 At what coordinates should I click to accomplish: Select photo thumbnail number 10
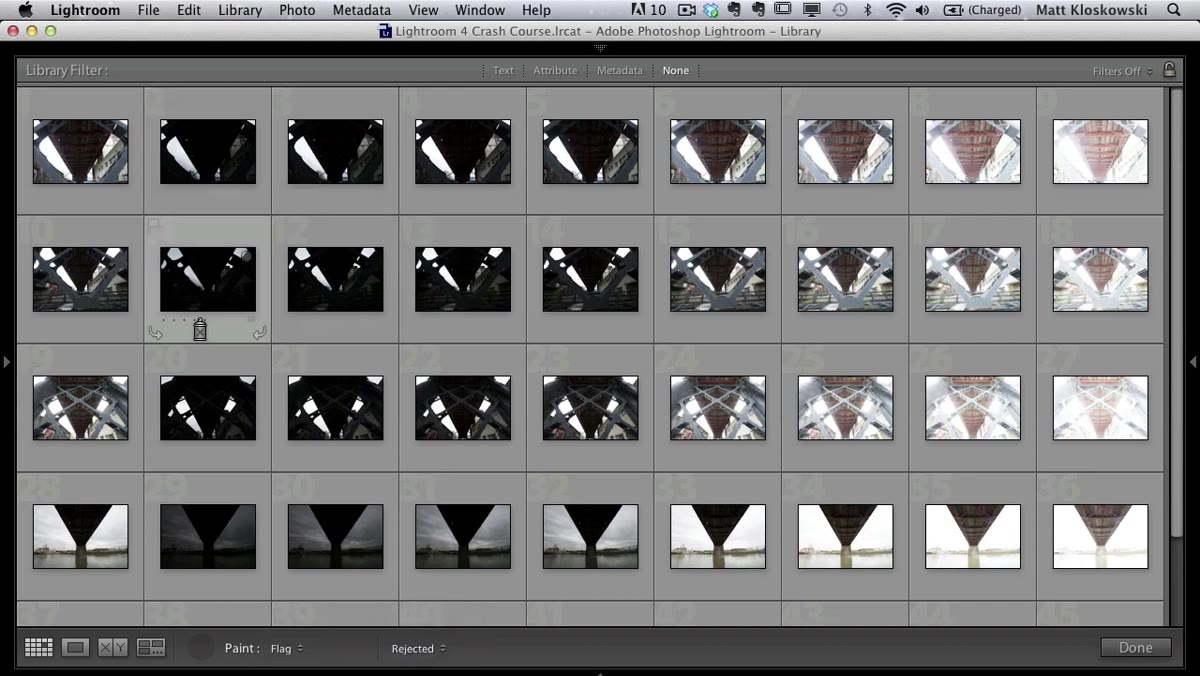tap(80, 279)
